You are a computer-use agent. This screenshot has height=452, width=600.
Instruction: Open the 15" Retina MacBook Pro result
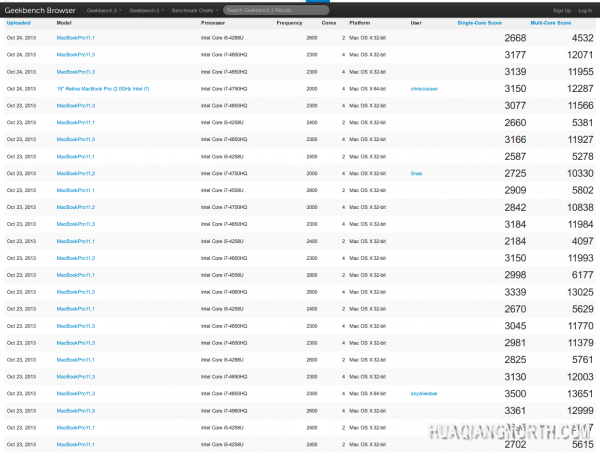(x=103, y=89)
